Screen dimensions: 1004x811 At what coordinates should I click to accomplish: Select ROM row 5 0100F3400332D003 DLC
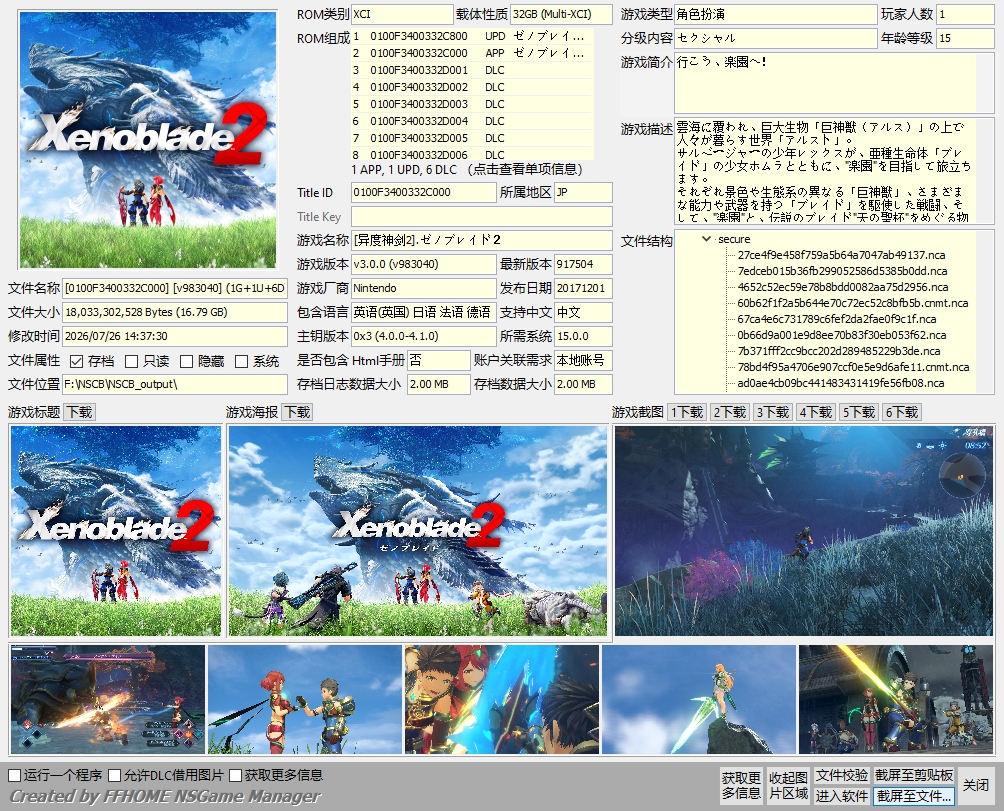[472, 104]
